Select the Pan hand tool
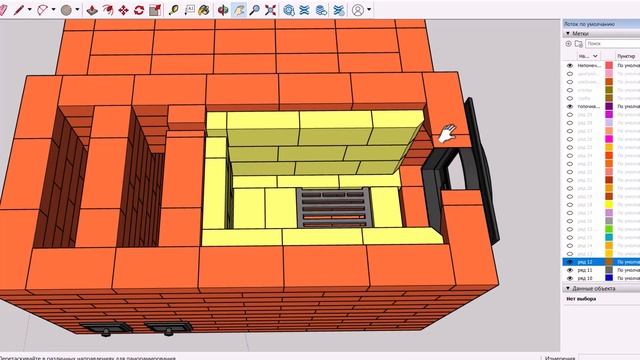The width and height of the screenshot is (640, 360). [239, 10]
